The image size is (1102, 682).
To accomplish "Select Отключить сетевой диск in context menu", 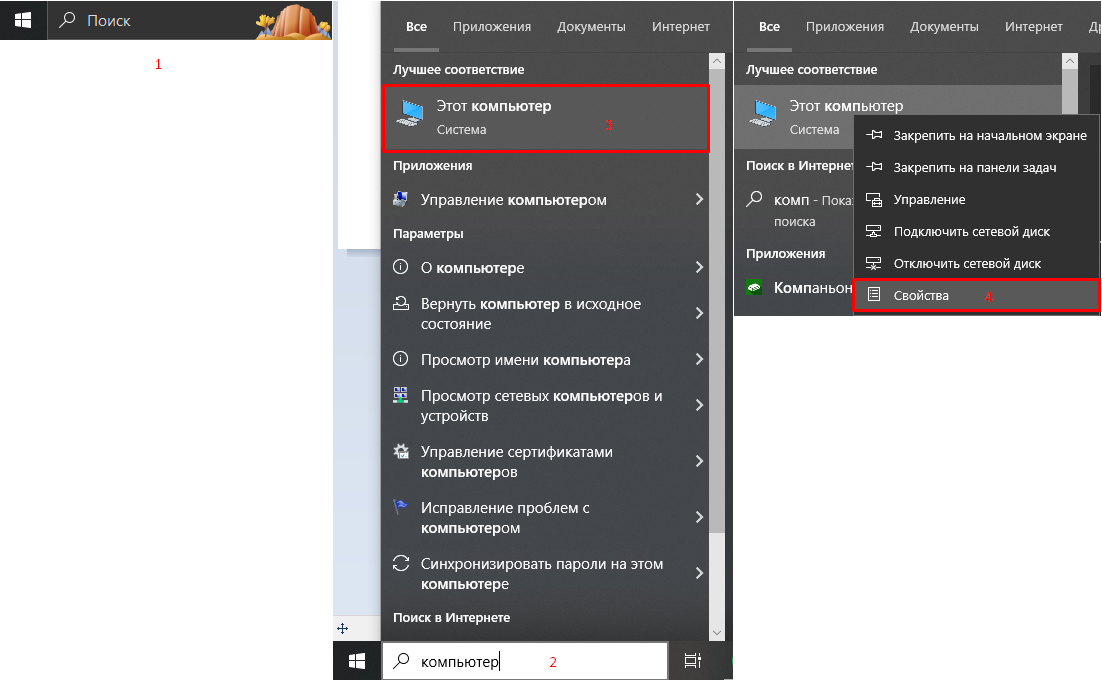I will (x=966, y=264).
